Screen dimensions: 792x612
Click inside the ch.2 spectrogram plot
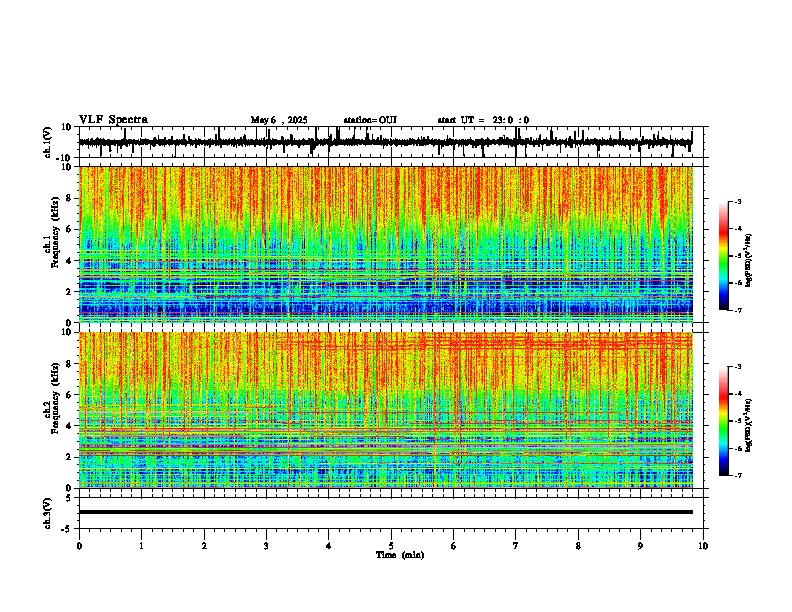coord(386,410)
